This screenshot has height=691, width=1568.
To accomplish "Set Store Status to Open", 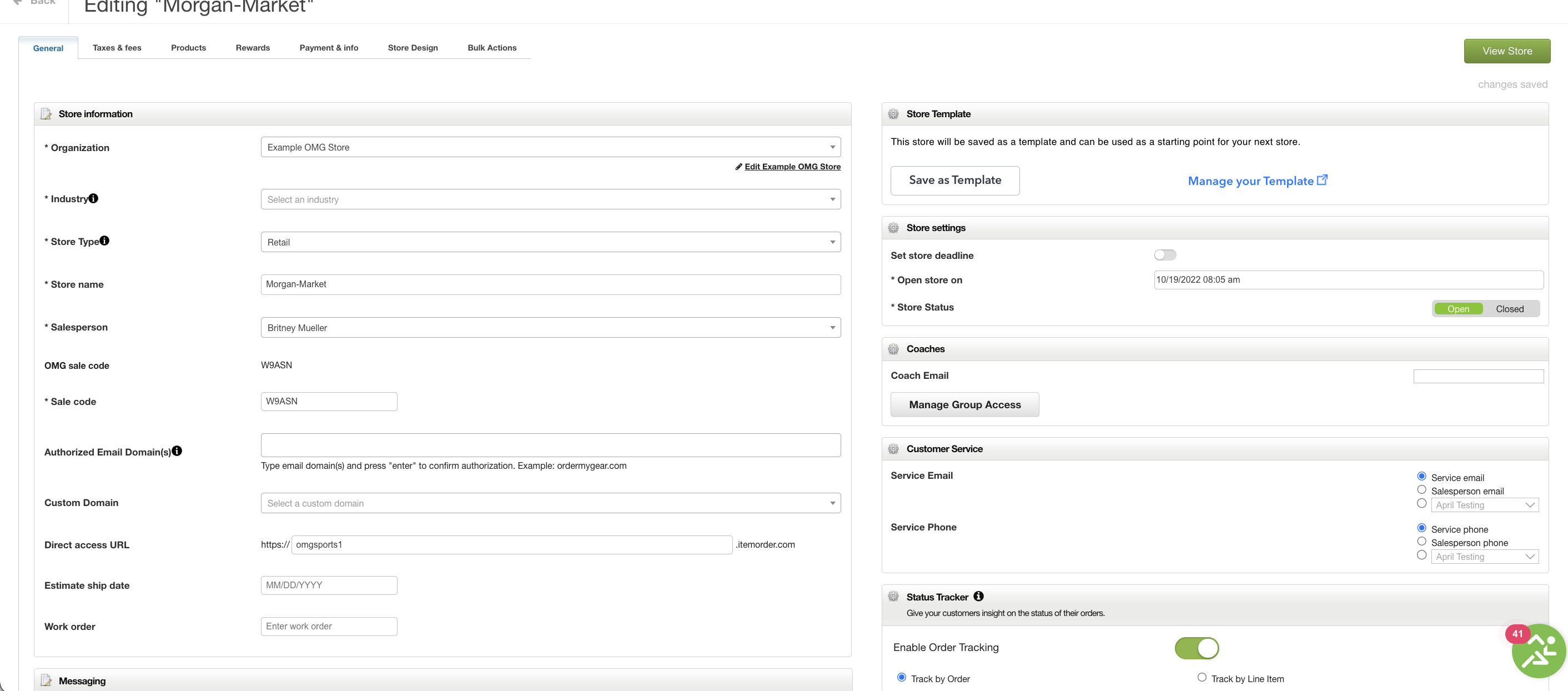I will pos(1458,309).
